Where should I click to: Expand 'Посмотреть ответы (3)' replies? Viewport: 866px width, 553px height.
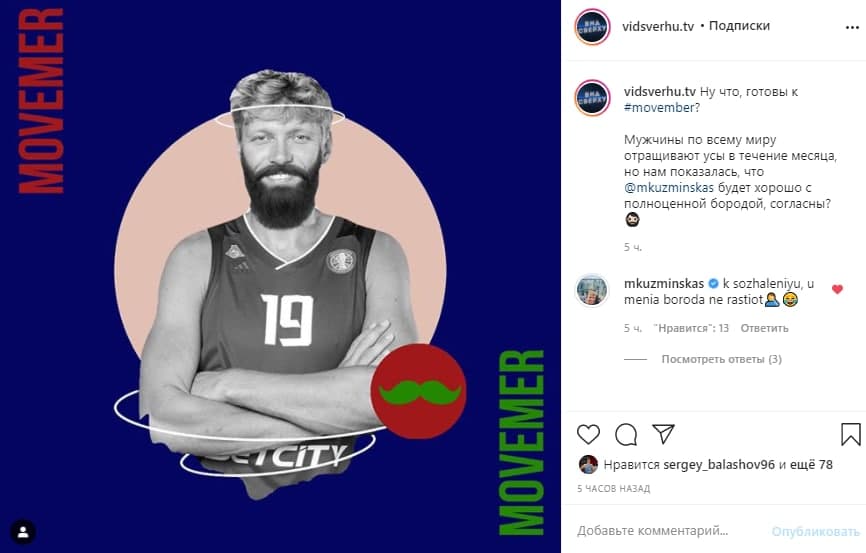pos(721,359)
